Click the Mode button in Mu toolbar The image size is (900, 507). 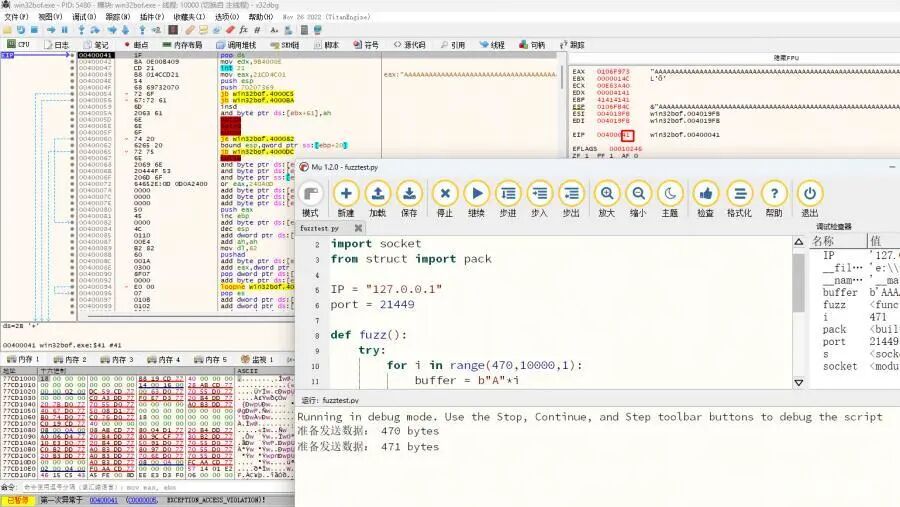pyautogui.click(x=311, y=199)
